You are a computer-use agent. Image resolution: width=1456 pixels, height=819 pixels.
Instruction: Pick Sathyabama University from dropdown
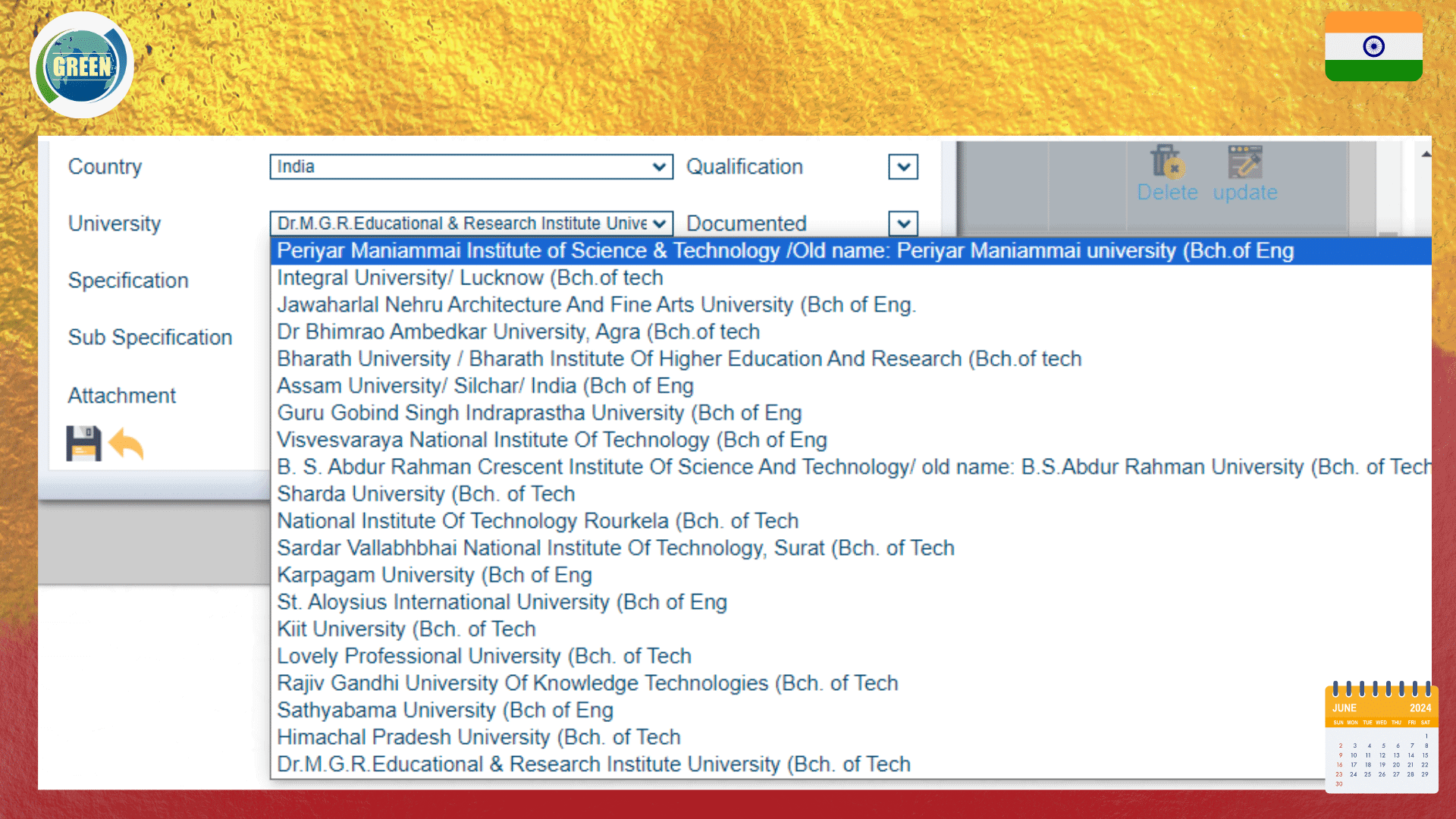click(x=444, y=711)
